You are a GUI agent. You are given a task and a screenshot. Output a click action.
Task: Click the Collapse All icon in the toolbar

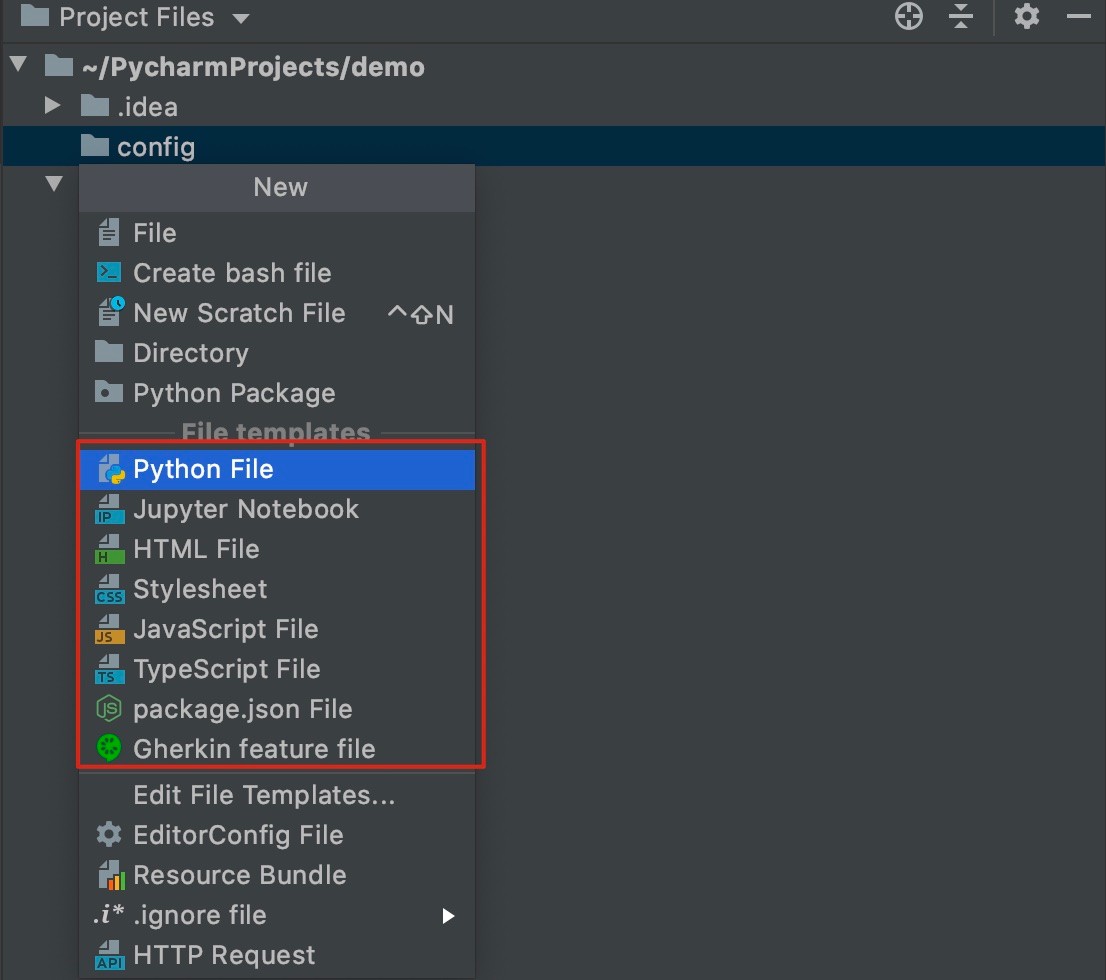[x=961, y=16]
